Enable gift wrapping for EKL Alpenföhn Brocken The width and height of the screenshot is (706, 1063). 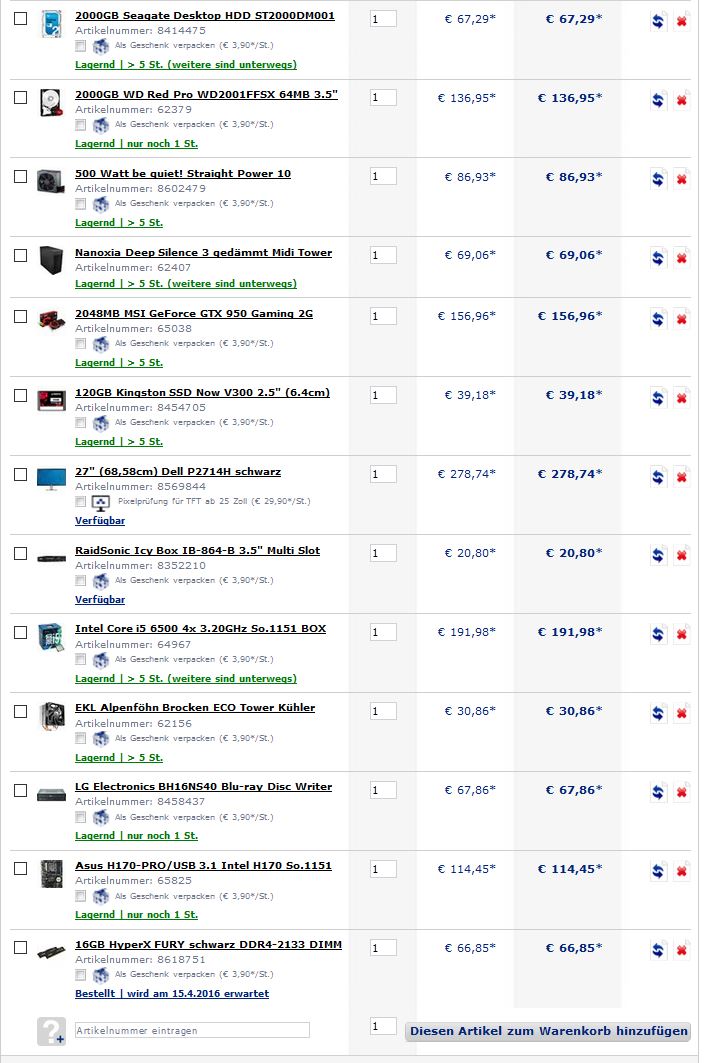tap(81, 738)
